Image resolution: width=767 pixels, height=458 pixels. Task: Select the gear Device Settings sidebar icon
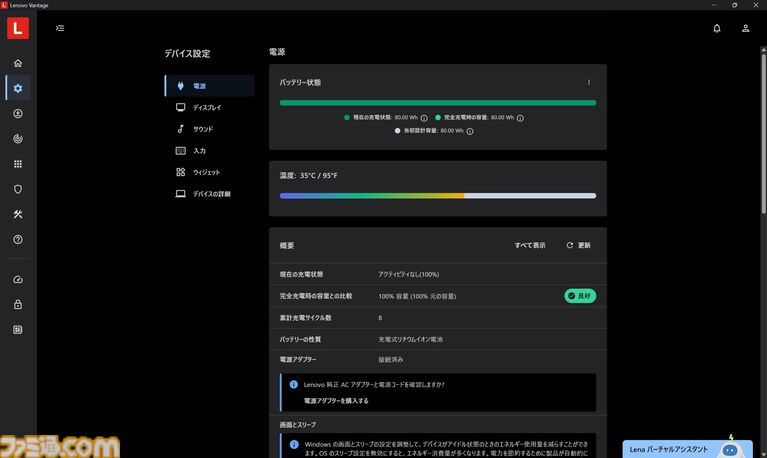point(18,88)
